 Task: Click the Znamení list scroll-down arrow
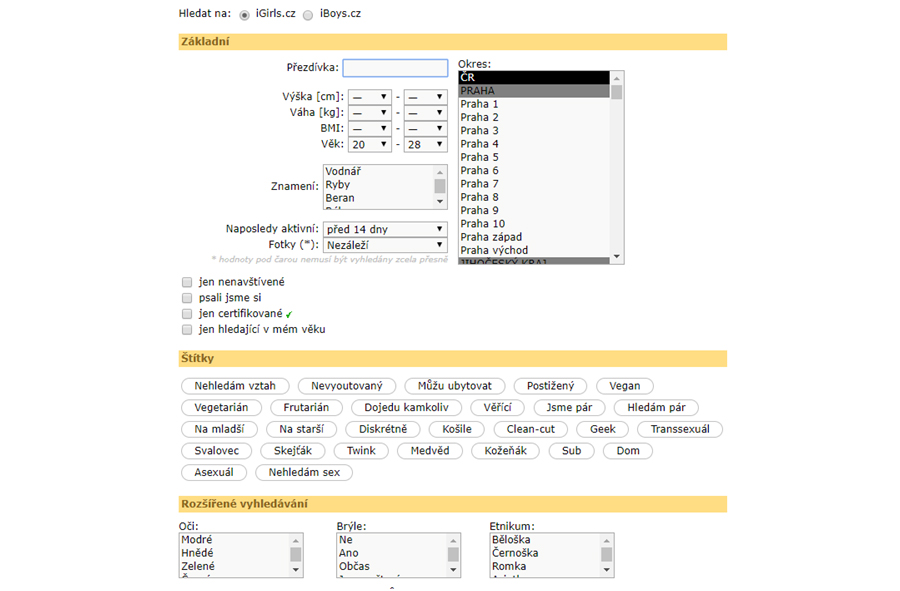click(x=440, y=201)
